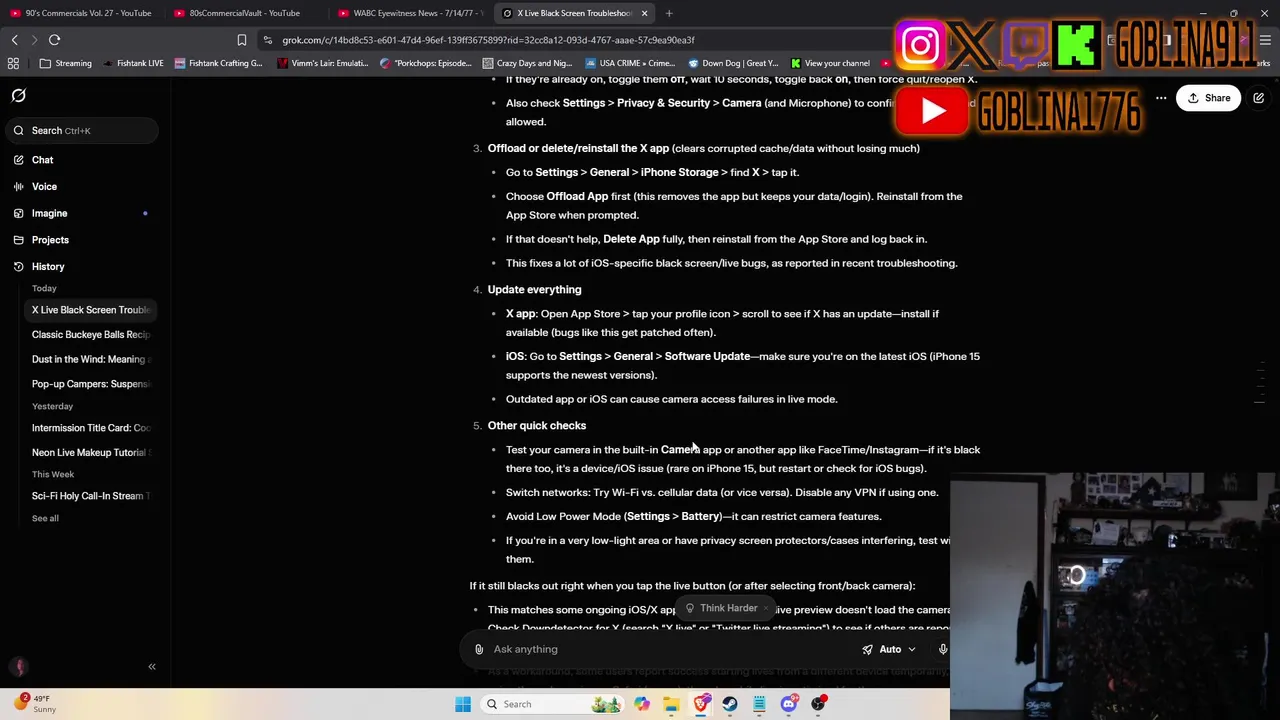Open the three-dot more options menu
This screenshot has width=1280, height=720.
tap(1161, 98)
